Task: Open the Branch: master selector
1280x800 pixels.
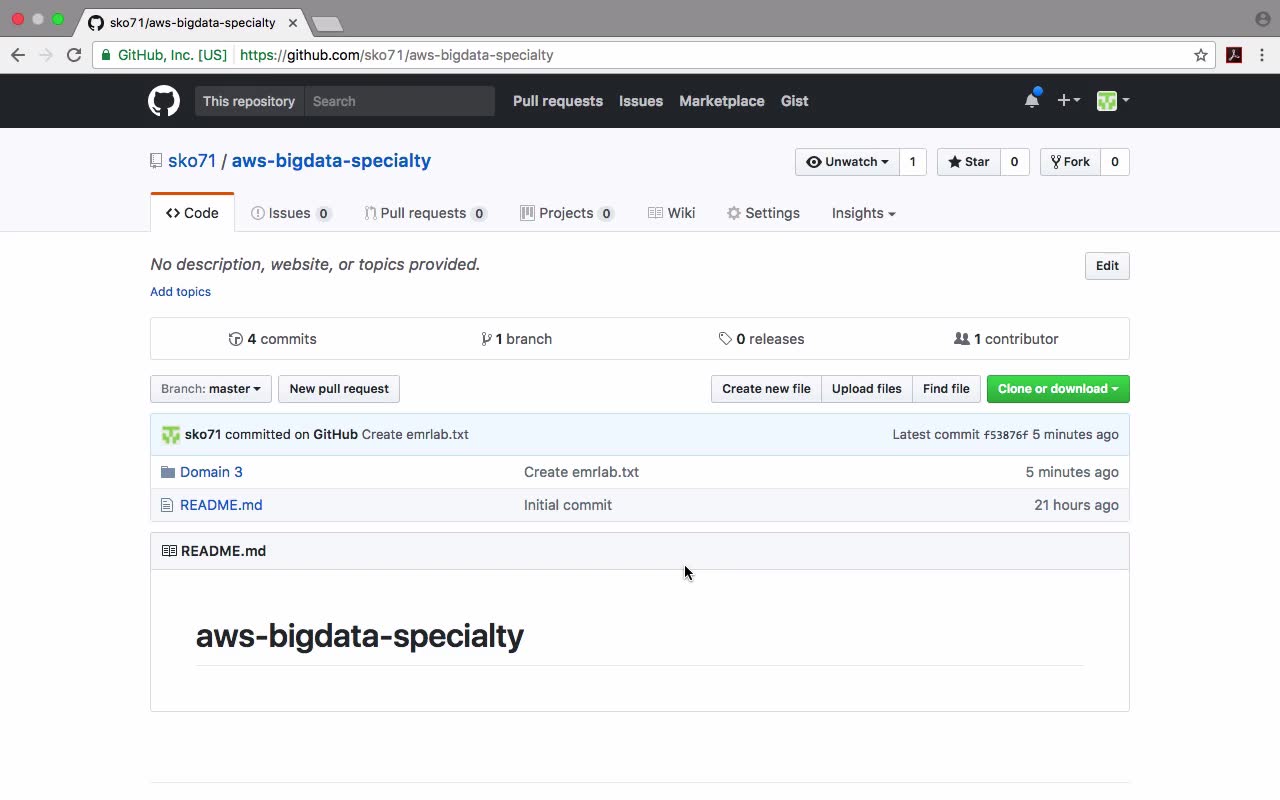Action: coord(211,389)
